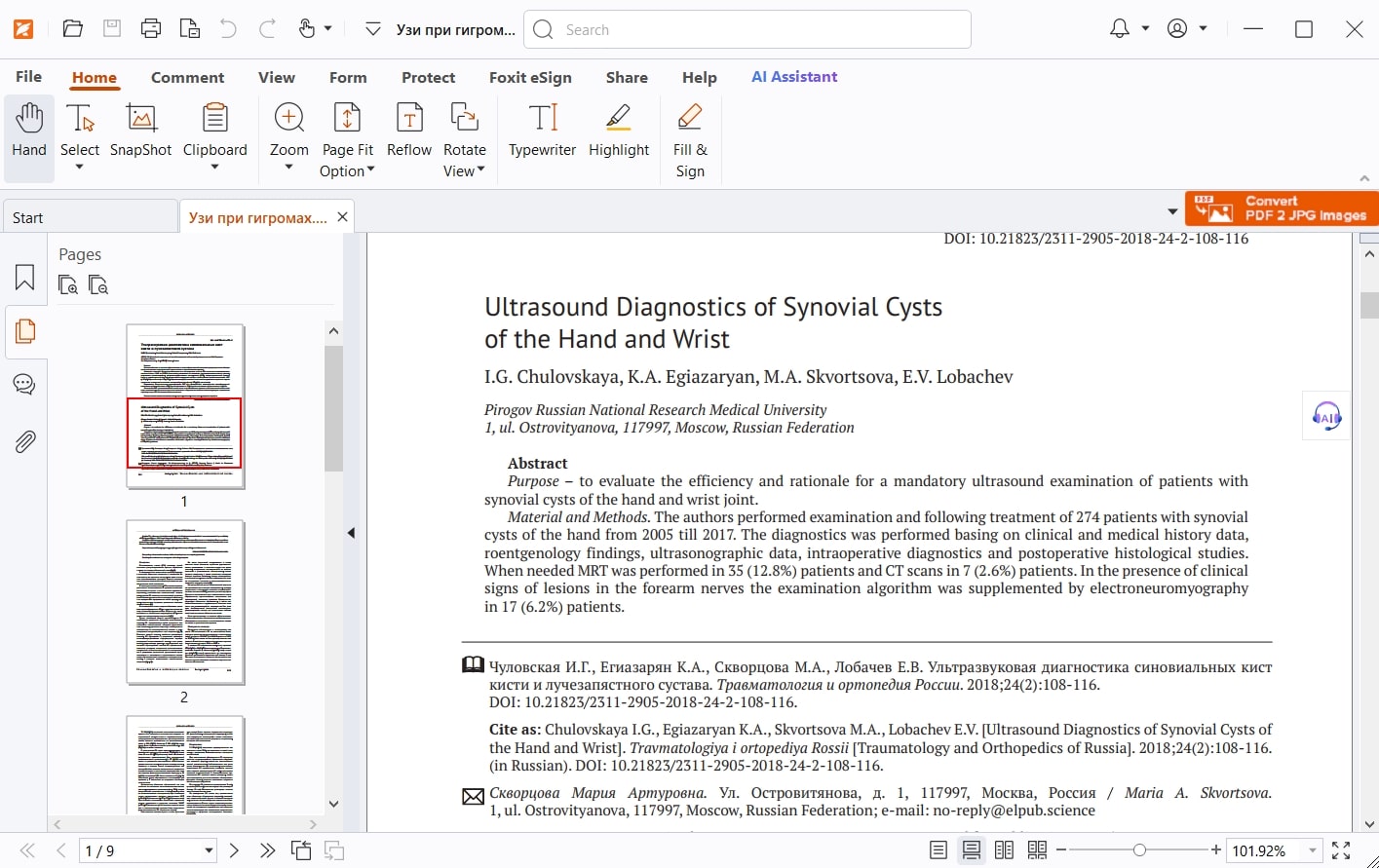1379x868 pixels.
Task: Open the Bookmarks panel
Action: (24, 278)
